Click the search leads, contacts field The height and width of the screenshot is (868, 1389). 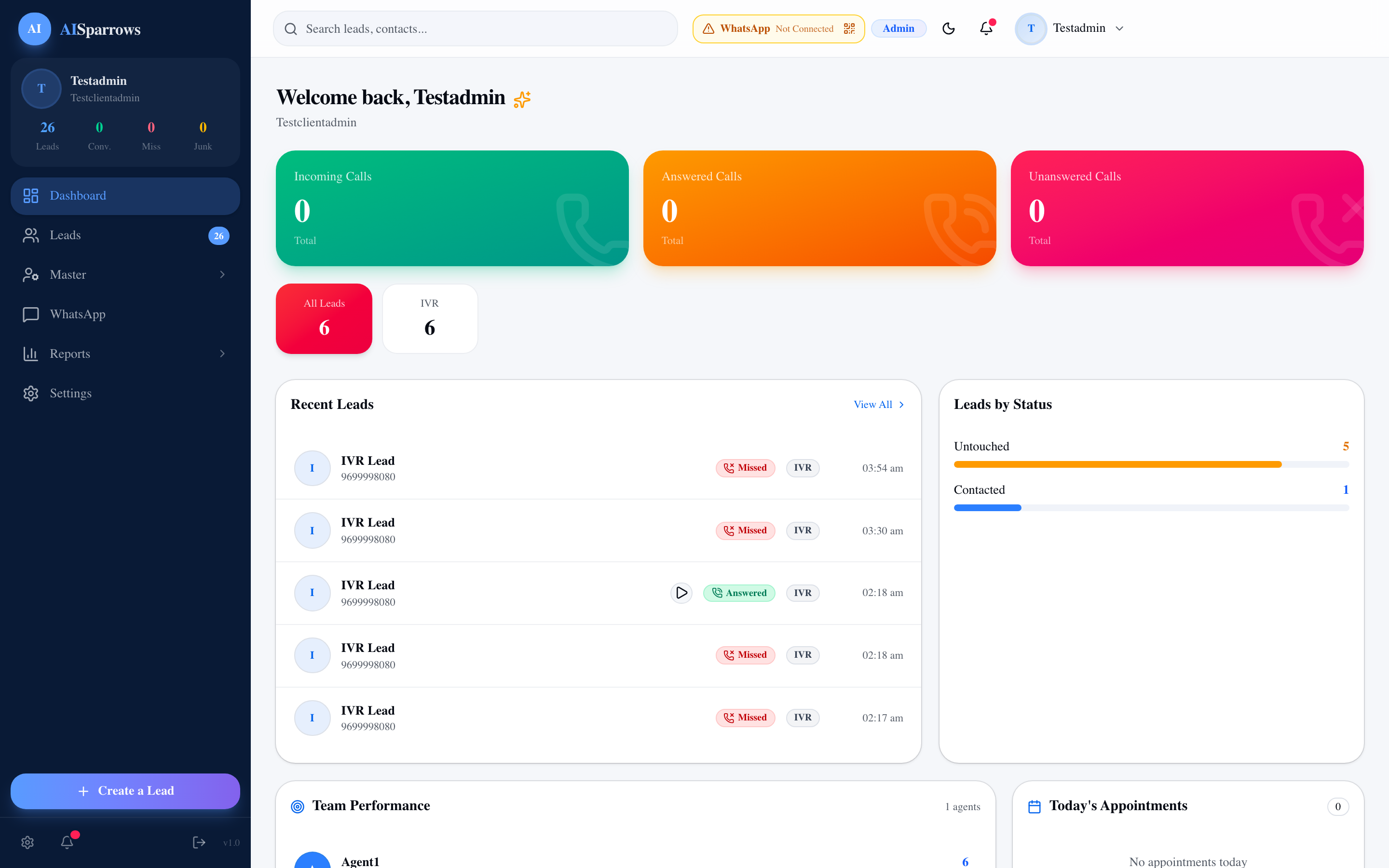coord(475,29)
